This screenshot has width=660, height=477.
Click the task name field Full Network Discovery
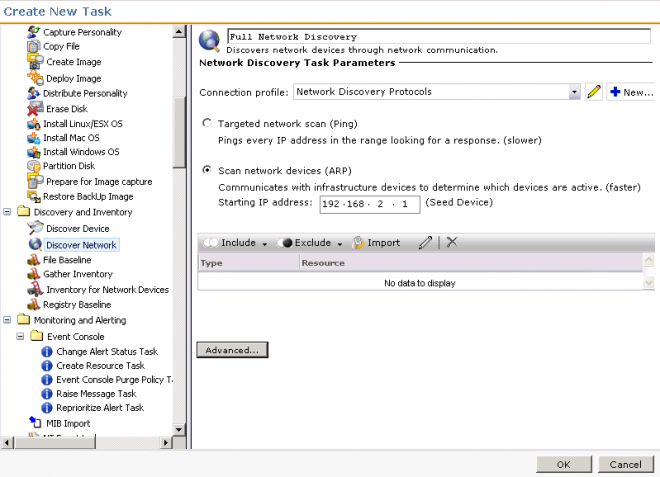pyautogui.click(x=439, y=37)
